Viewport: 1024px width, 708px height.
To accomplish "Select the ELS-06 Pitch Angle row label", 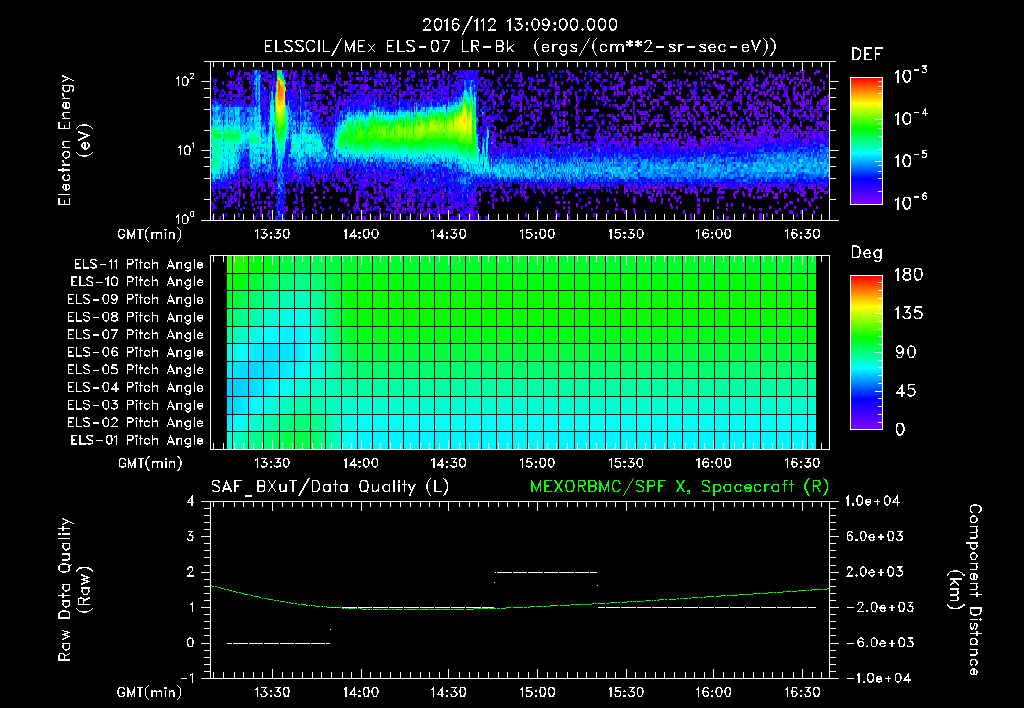I will coord(136,353).
